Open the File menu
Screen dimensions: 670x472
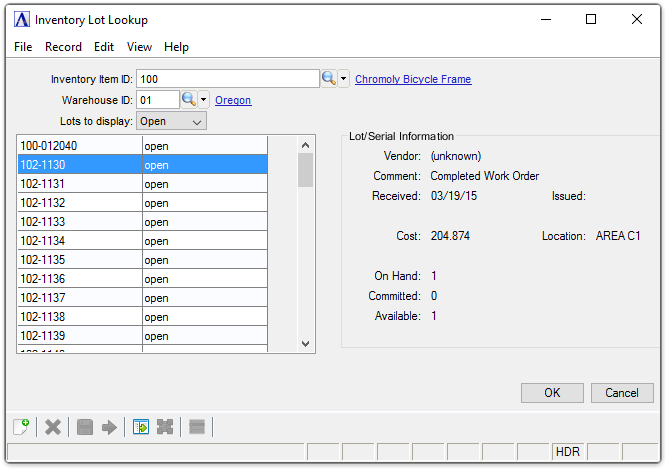pyautogui.click(x=23, y=47)
